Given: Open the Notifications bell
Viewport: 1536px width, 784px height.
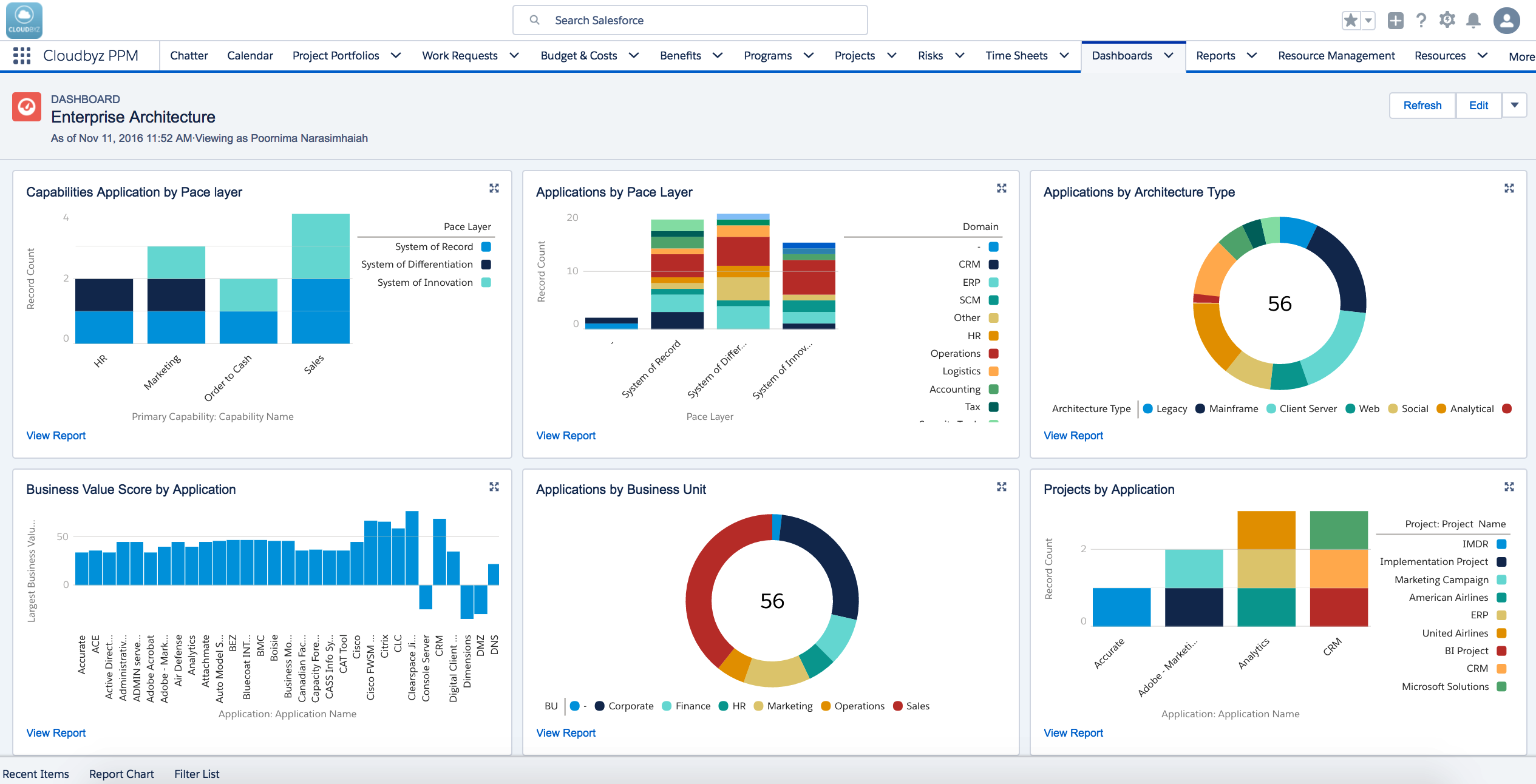Looking at the screenshot, I should pos(1473,21).
